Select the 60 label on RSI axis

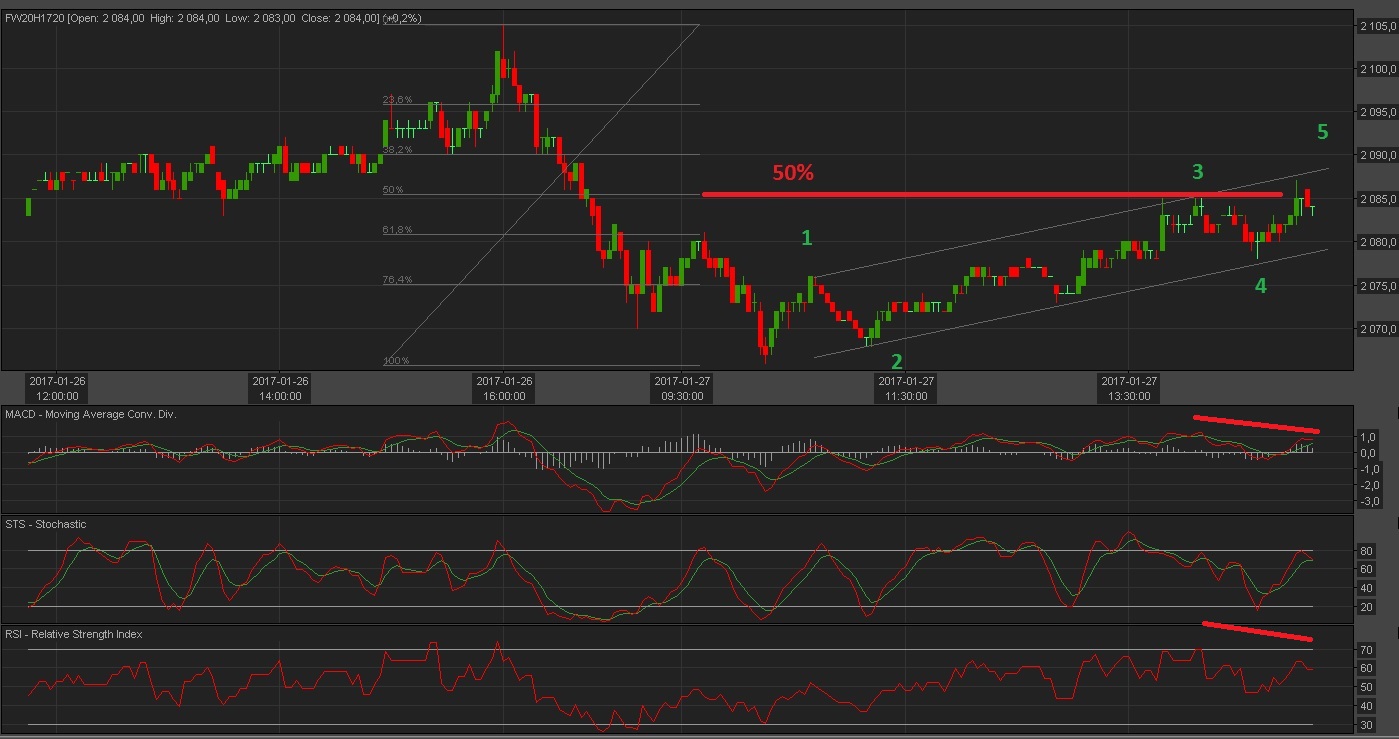pos(1366,669)
